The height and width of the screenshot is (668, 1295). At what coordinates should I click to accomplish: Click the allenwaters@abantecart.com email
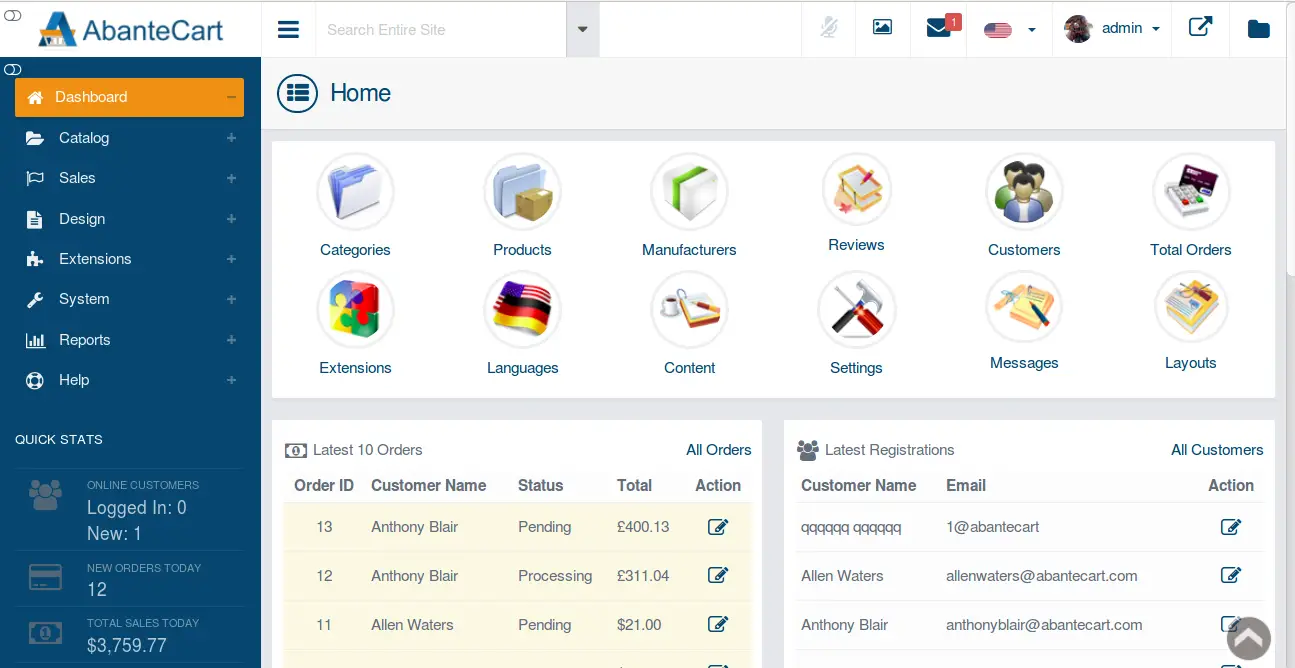click(x=1042, y=576)
